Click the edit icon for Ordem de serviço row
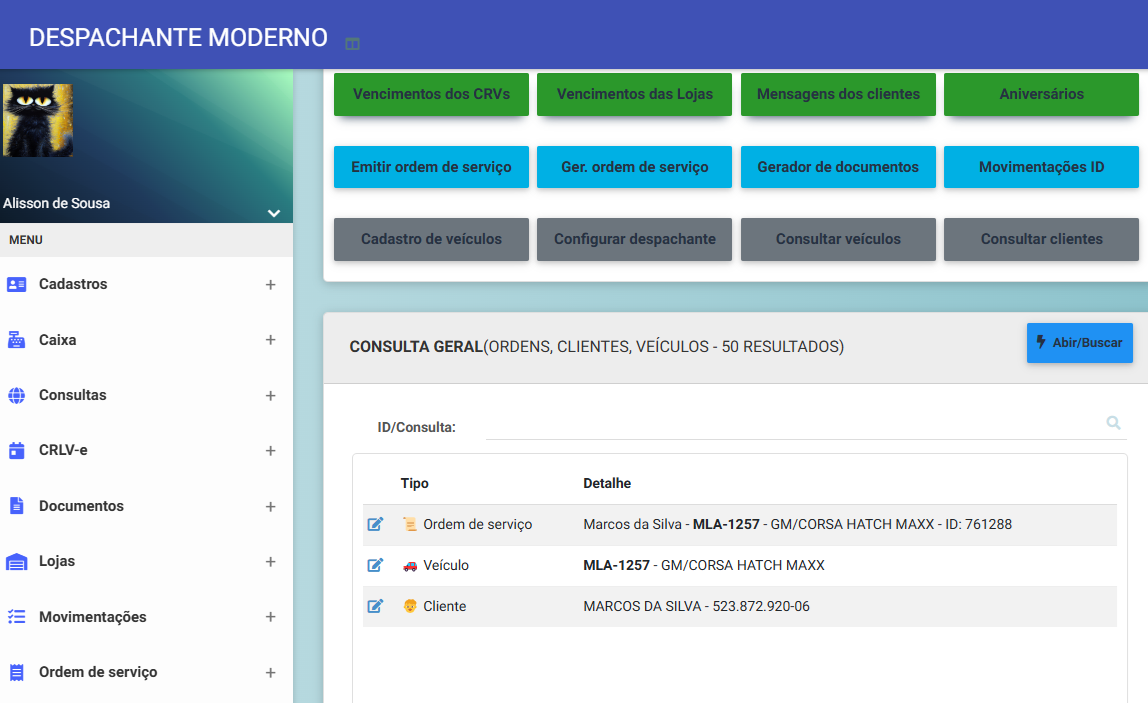 click(x=375, y=524)
